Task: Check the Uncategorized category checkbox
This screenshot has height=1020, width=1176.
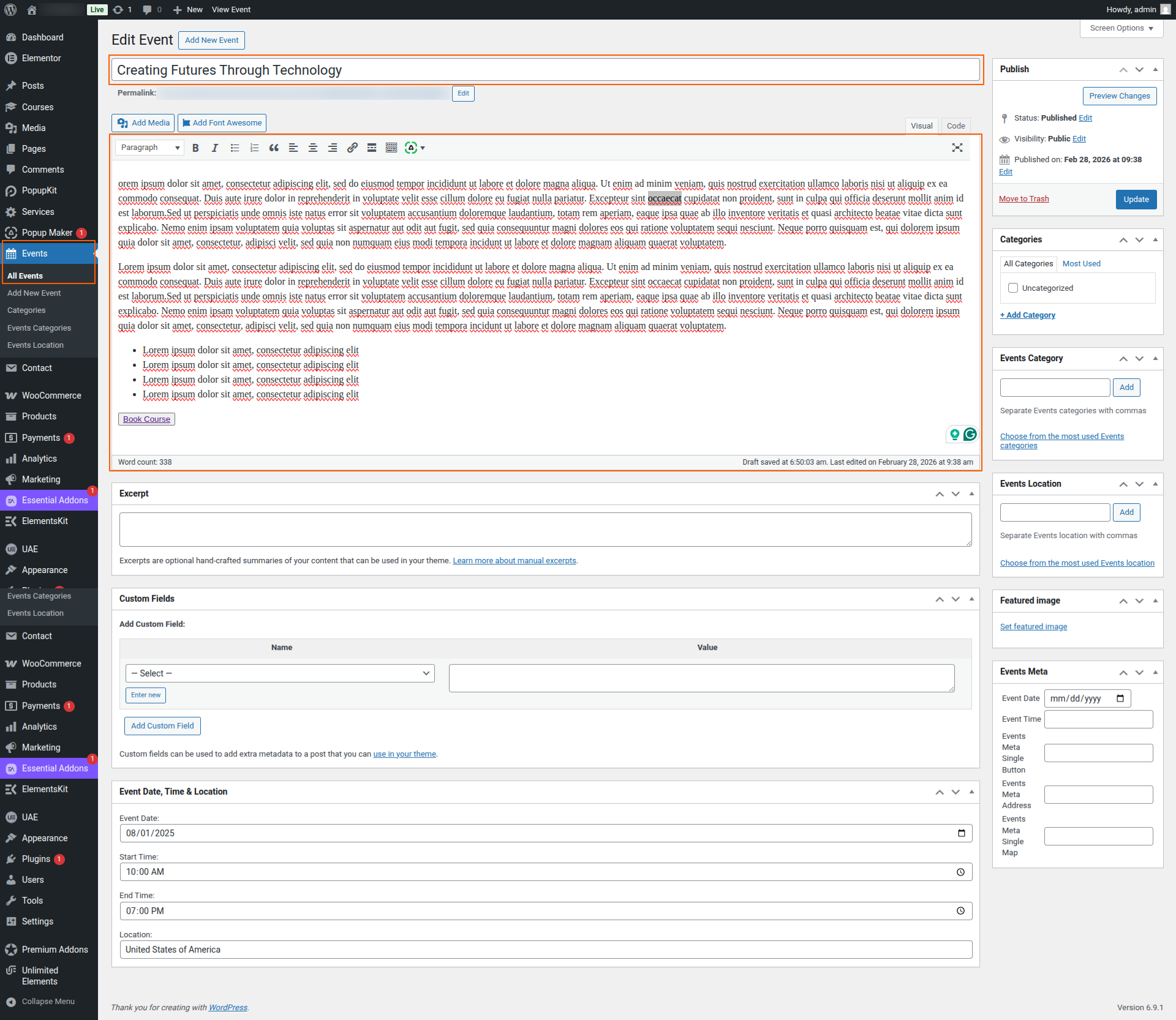Action: pyautogui.click(x=1013, y=288)
